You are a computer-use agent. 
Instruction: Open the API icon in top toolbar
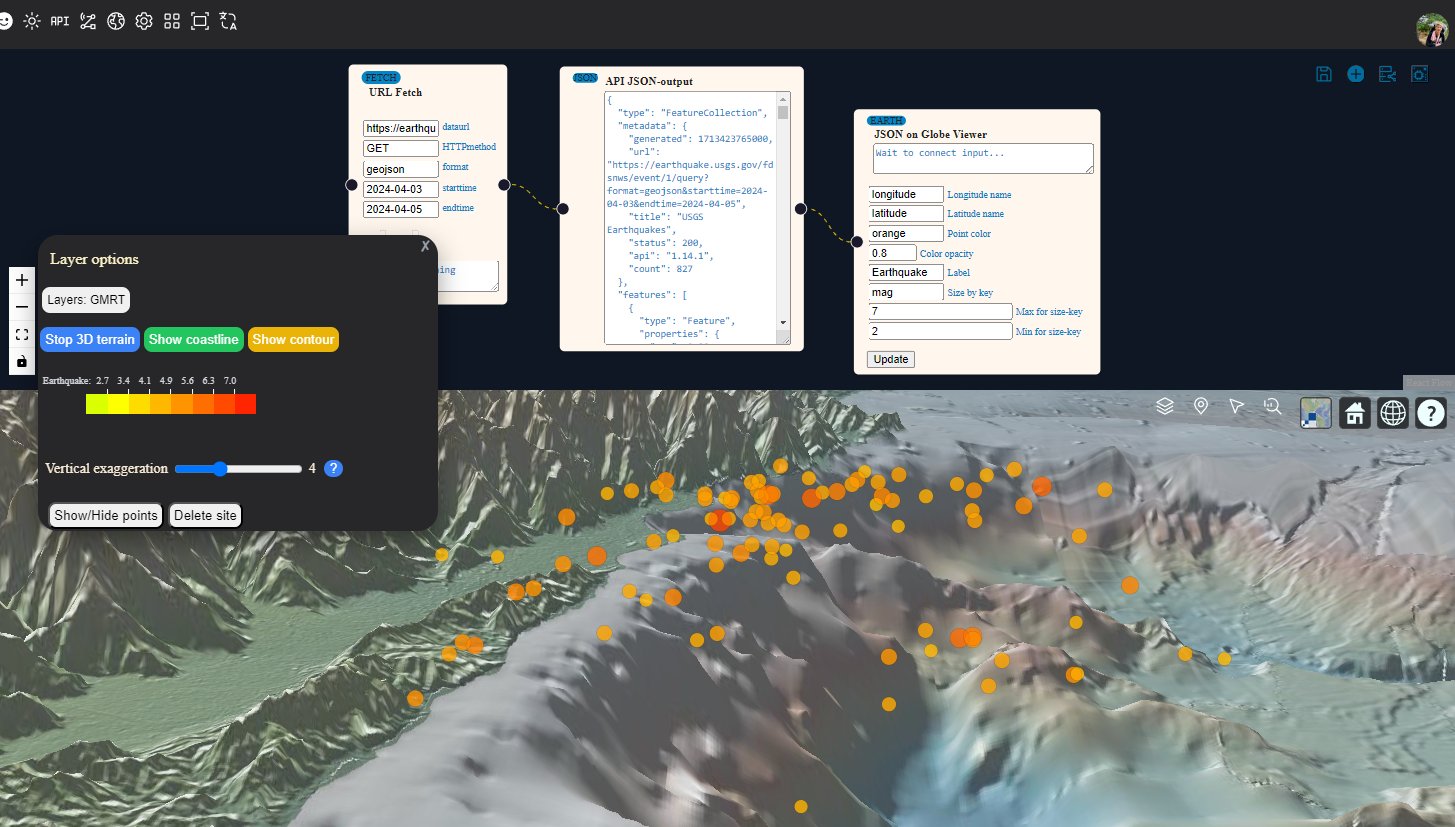click(x=60, y=20)
